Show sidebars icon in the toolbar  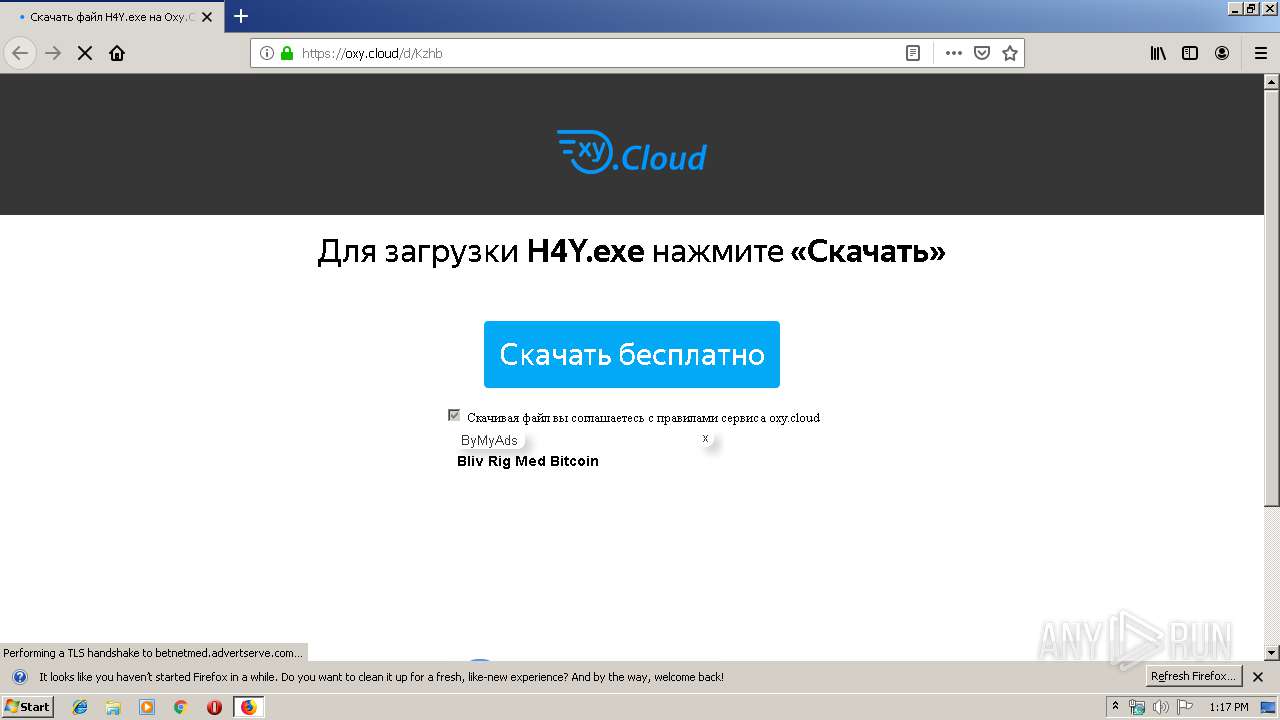click(1190, 53)
